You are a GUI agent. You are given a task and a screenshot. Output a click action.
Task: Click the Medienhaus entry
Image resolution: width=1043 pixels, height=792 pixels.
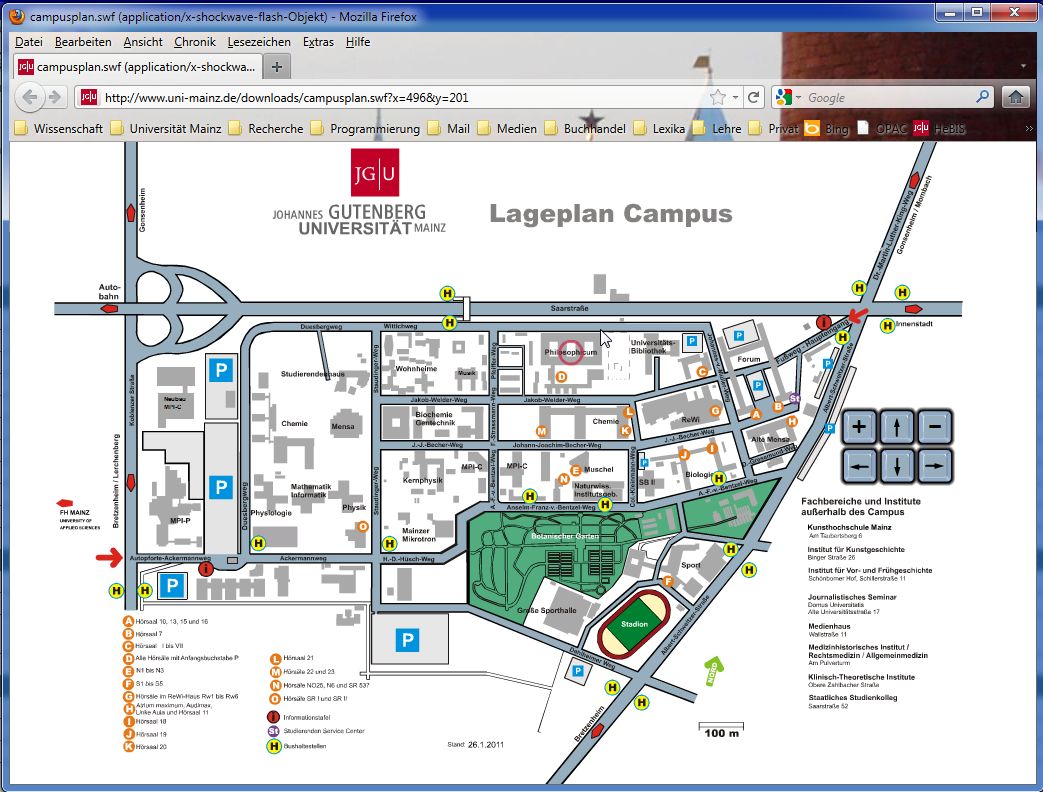pyautogui.click(x=829, y=626)
